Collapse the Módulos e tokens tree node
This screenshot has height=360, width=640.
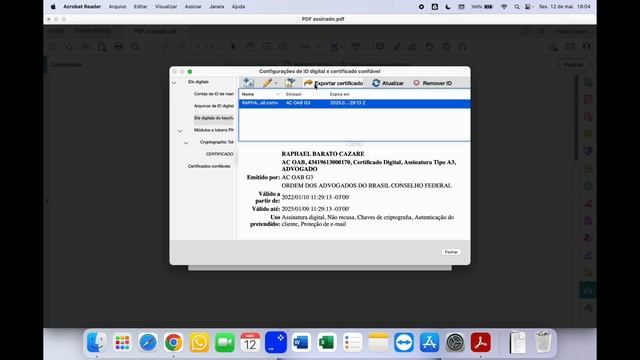coord(180,131)
